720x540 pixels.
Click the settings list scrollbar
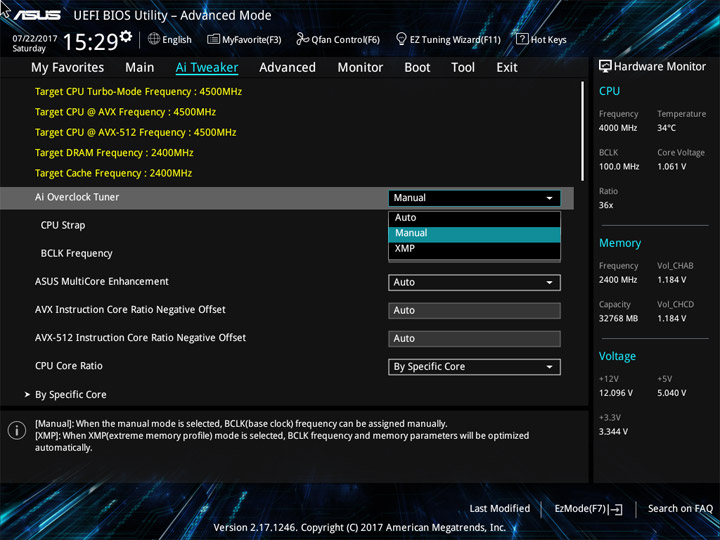click(x=583, y=131)
